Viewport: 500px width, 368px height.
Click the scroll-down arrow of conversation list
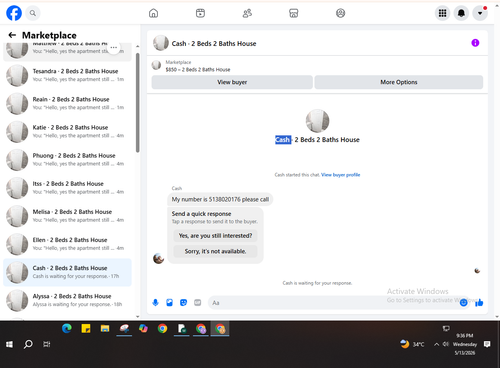(x=138, y=317)
